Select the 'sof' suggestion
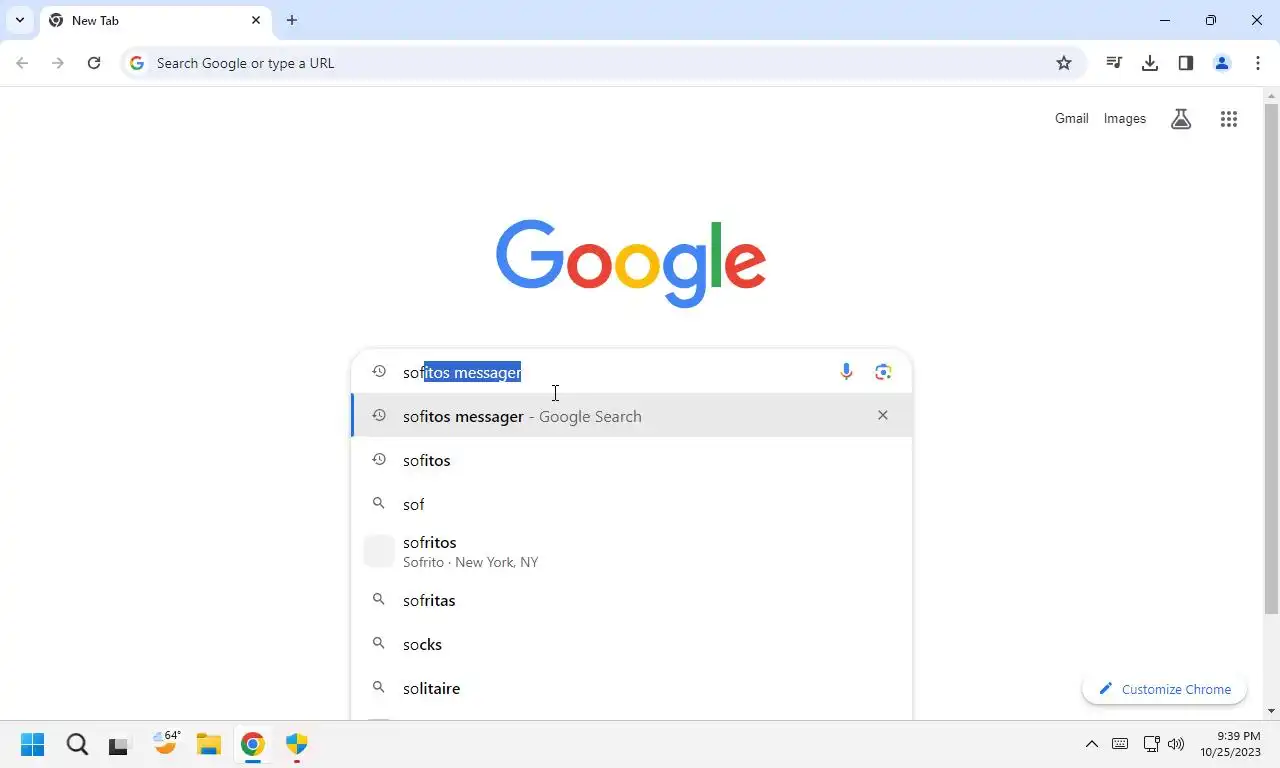 [x=631, y=504]
